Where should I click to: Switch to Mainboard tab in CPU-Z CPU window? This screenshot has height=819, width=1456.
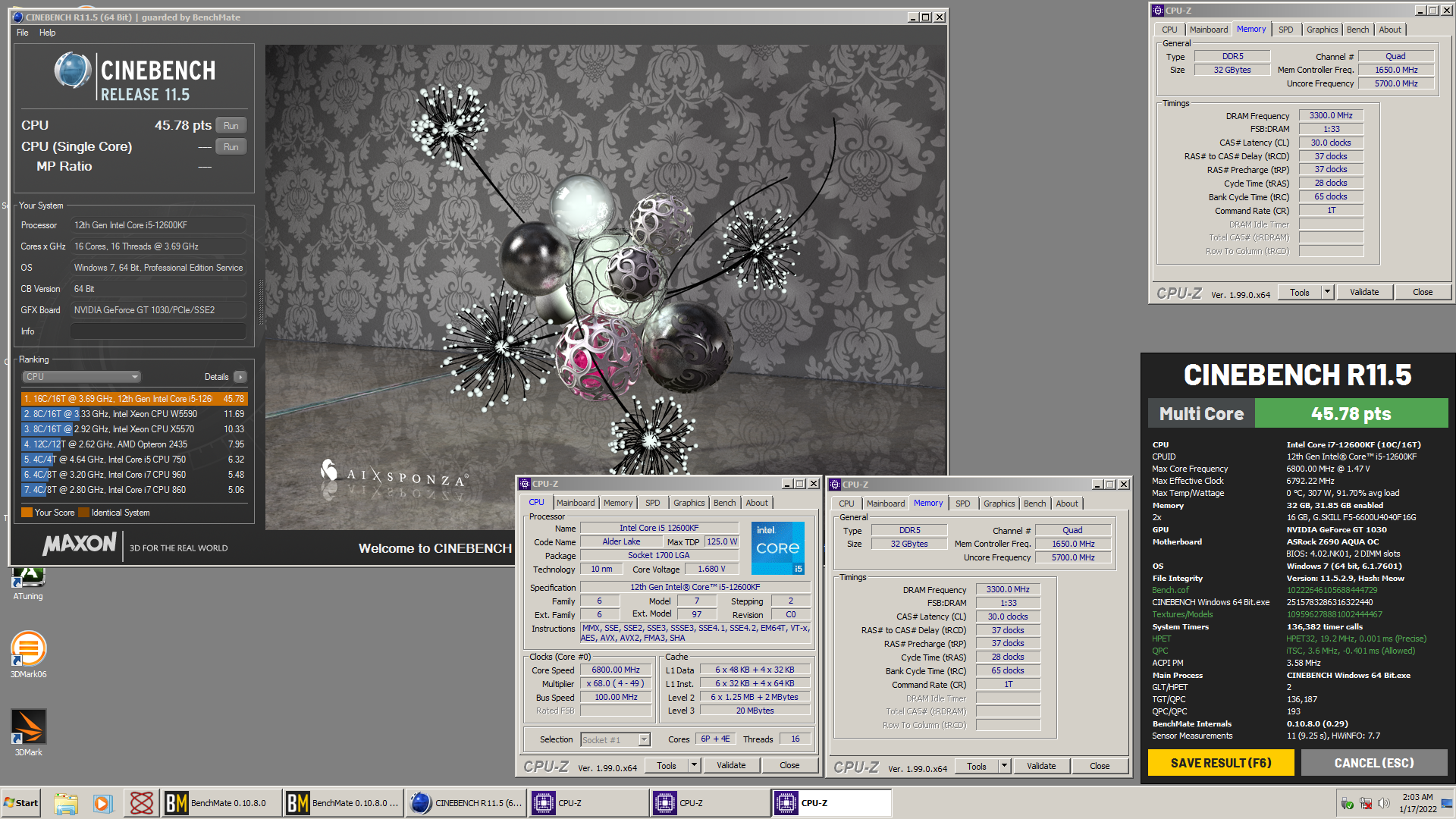click(x=576, y=503)
